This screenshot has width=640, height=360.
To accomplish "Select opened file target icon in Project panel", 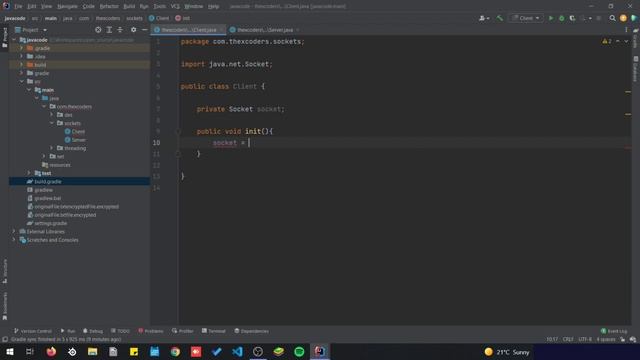I will point(98,30).
